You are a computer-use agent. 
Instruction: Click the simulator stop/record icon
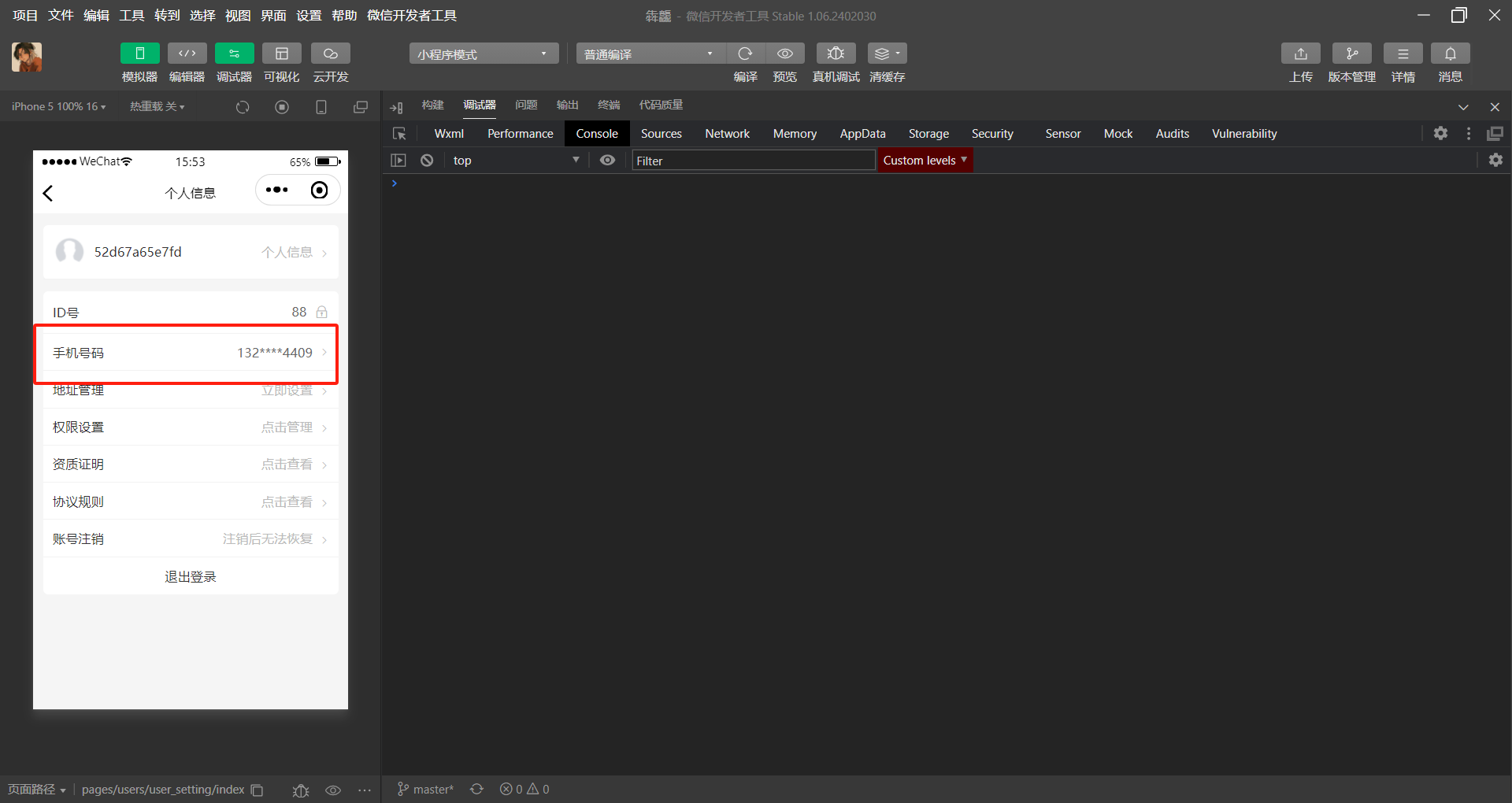click(282, 107)
